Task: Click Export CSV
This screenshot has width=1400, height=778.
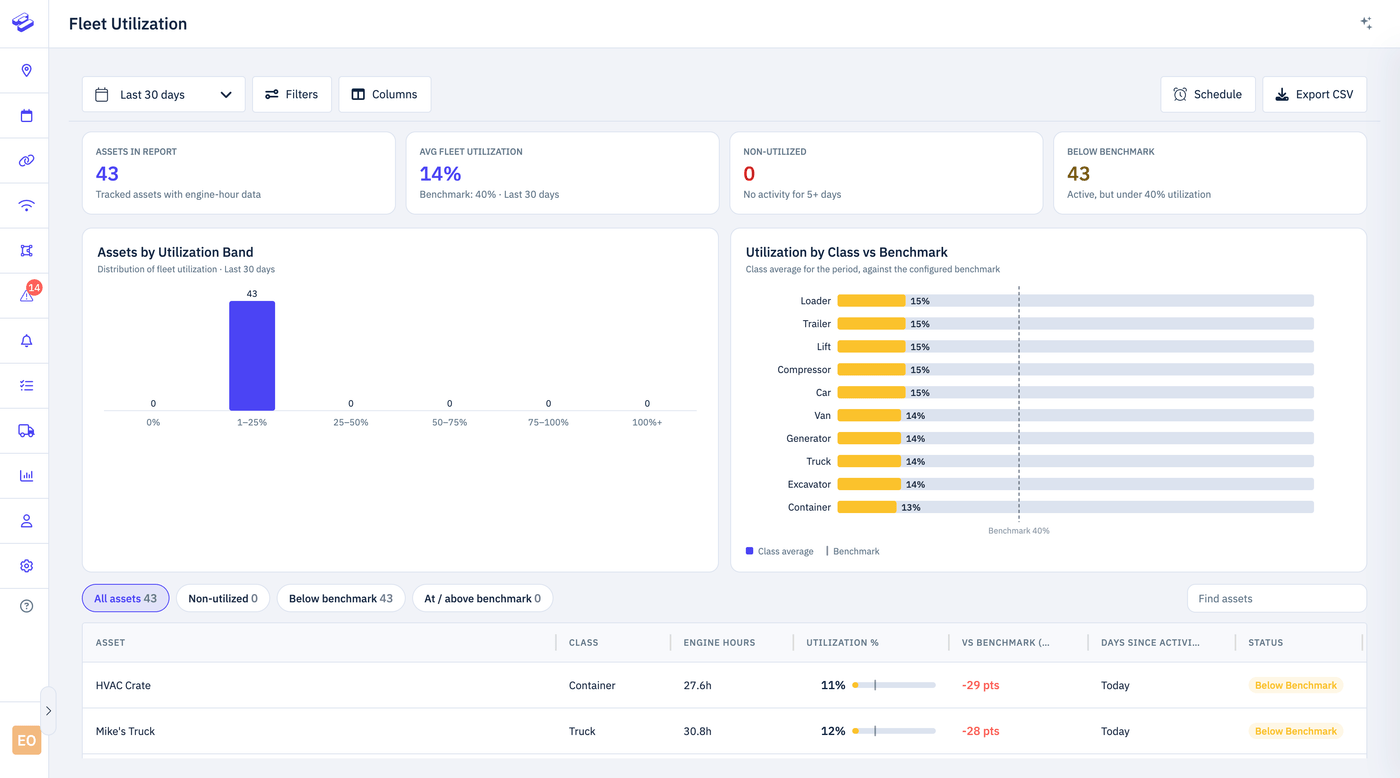Action: click(x=1315, y=94)
